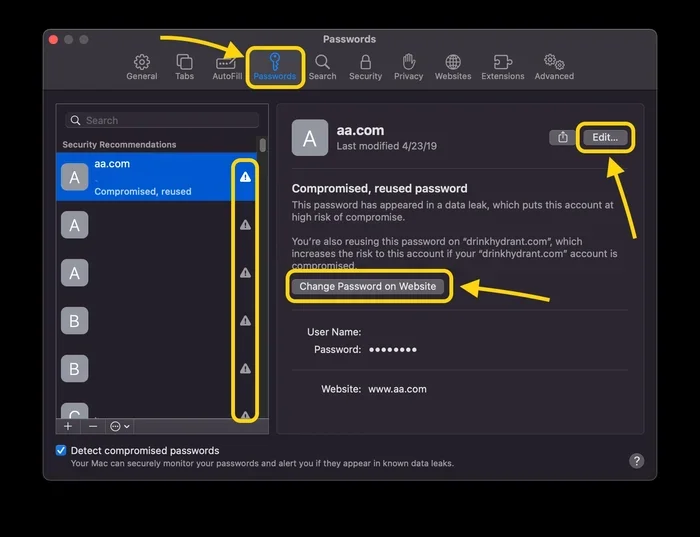Click the Last modified 4/23/19 text
700x537 pixels.
coord(387,146)
